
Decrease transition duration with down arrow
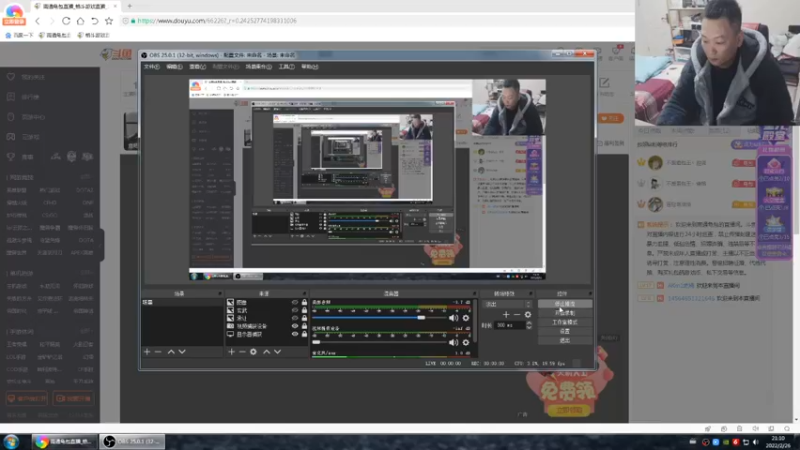point(529,327)
